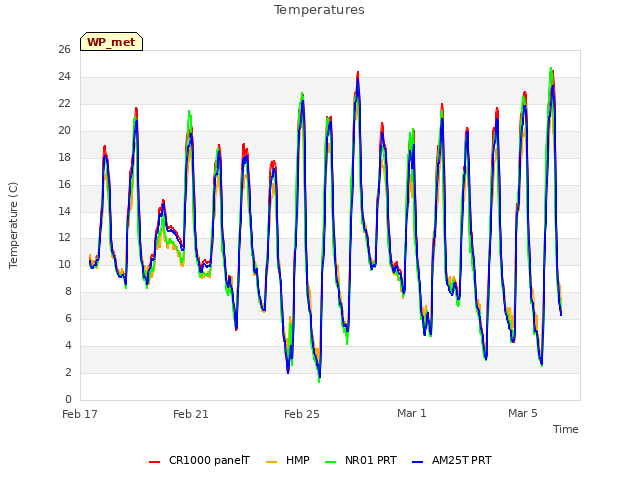This screenshot has width=640, height=480.
Task: Click the Temperatures chart title
Action: [x=319, y=10]
